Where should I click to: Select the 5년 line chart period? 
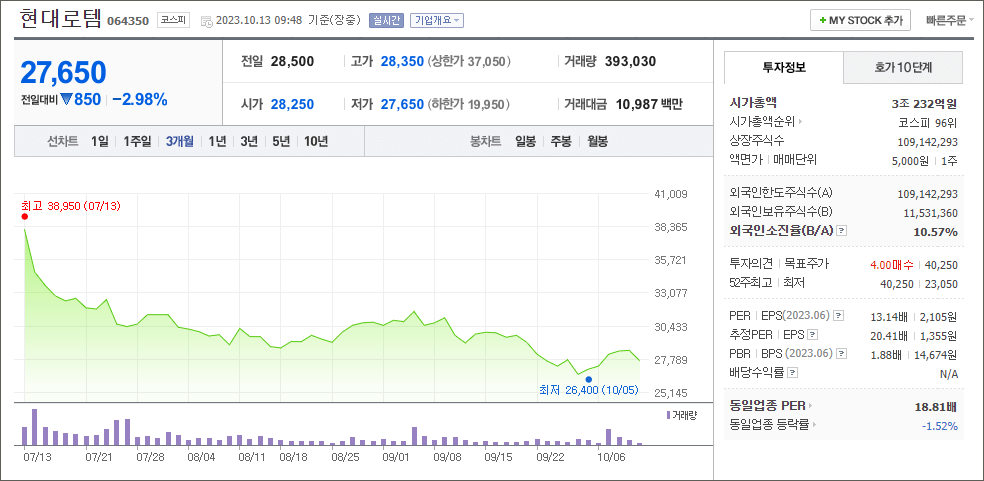pyautogui.click(x=281, y=141)
